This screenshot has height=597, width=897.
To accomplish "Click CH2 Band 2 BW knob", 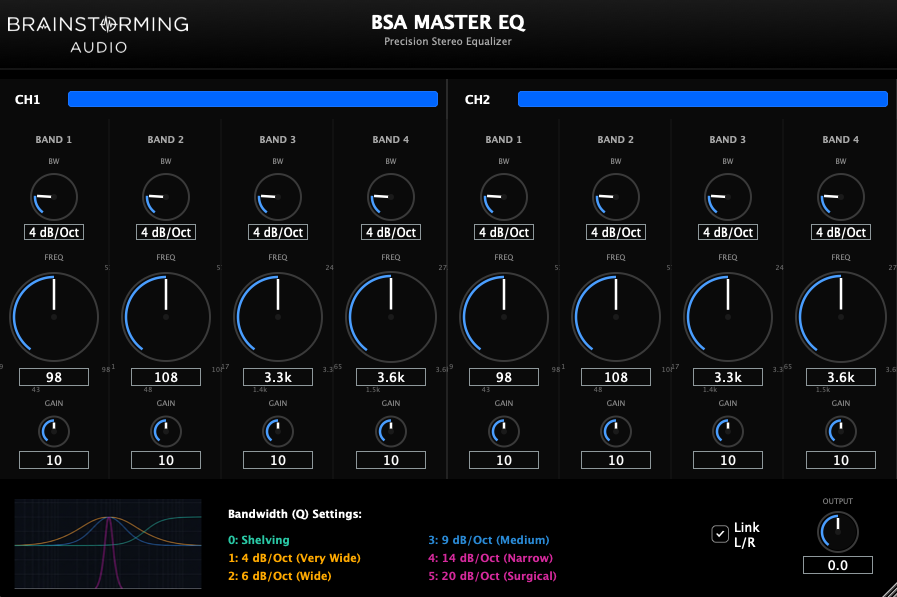I will point(616,197).
